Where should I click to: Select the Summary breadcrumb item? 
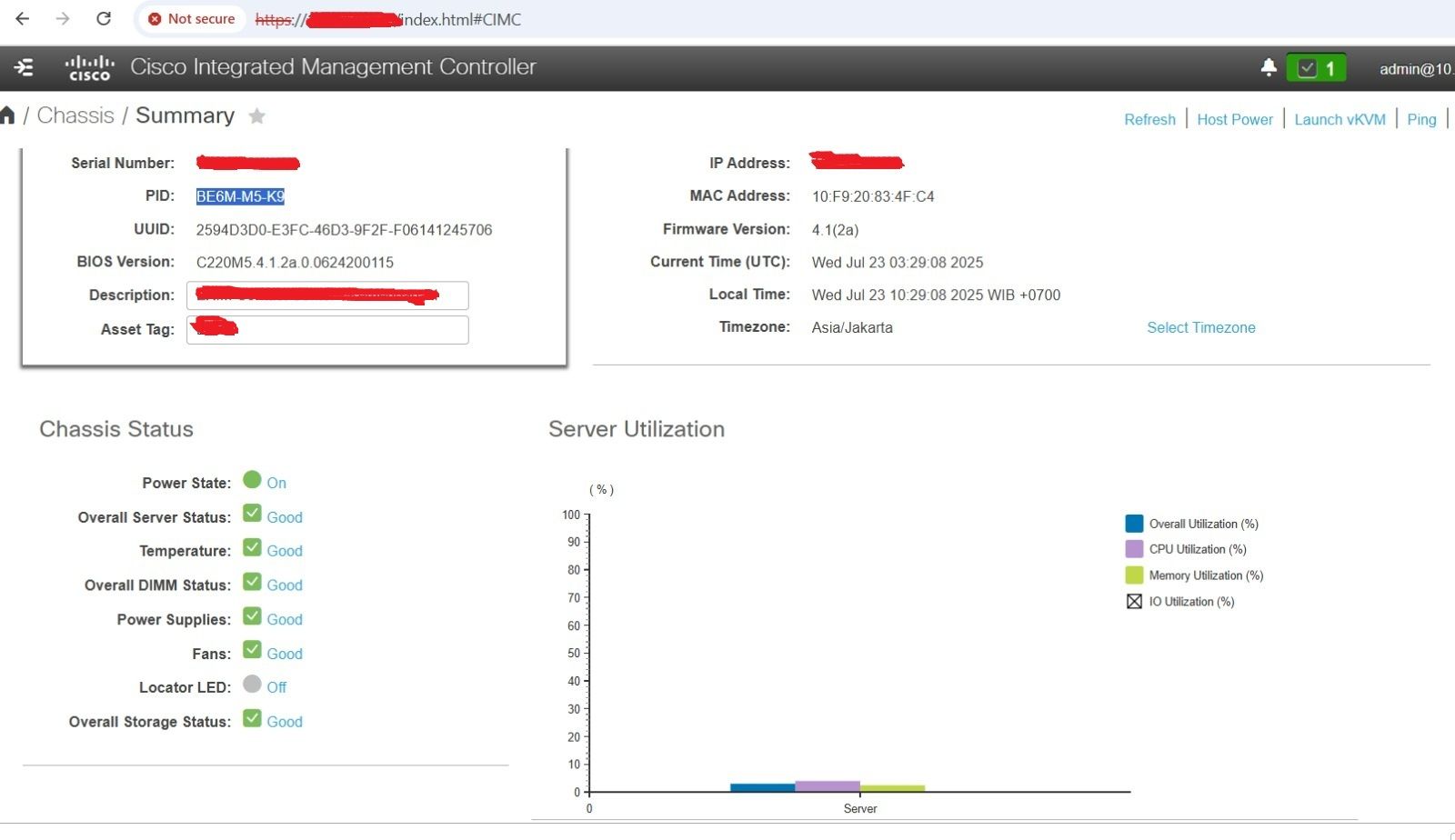coord(185,115)
